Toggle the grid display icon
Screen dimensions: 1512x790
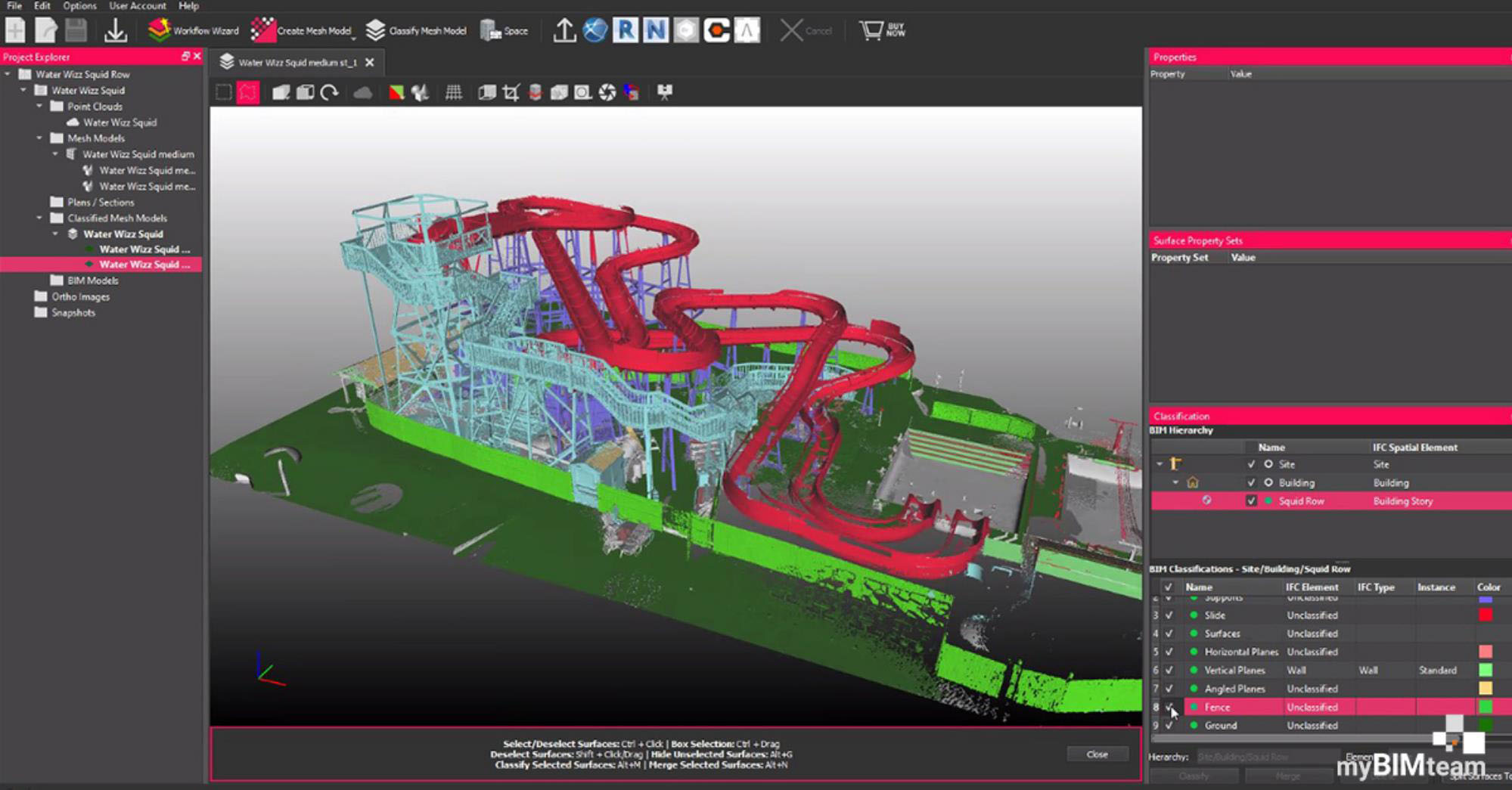click(454, 92)
